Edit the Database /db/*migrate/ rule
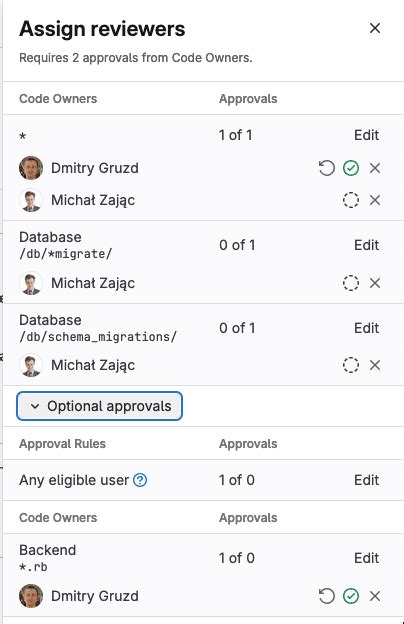404x624 pixels. point(367,245)
